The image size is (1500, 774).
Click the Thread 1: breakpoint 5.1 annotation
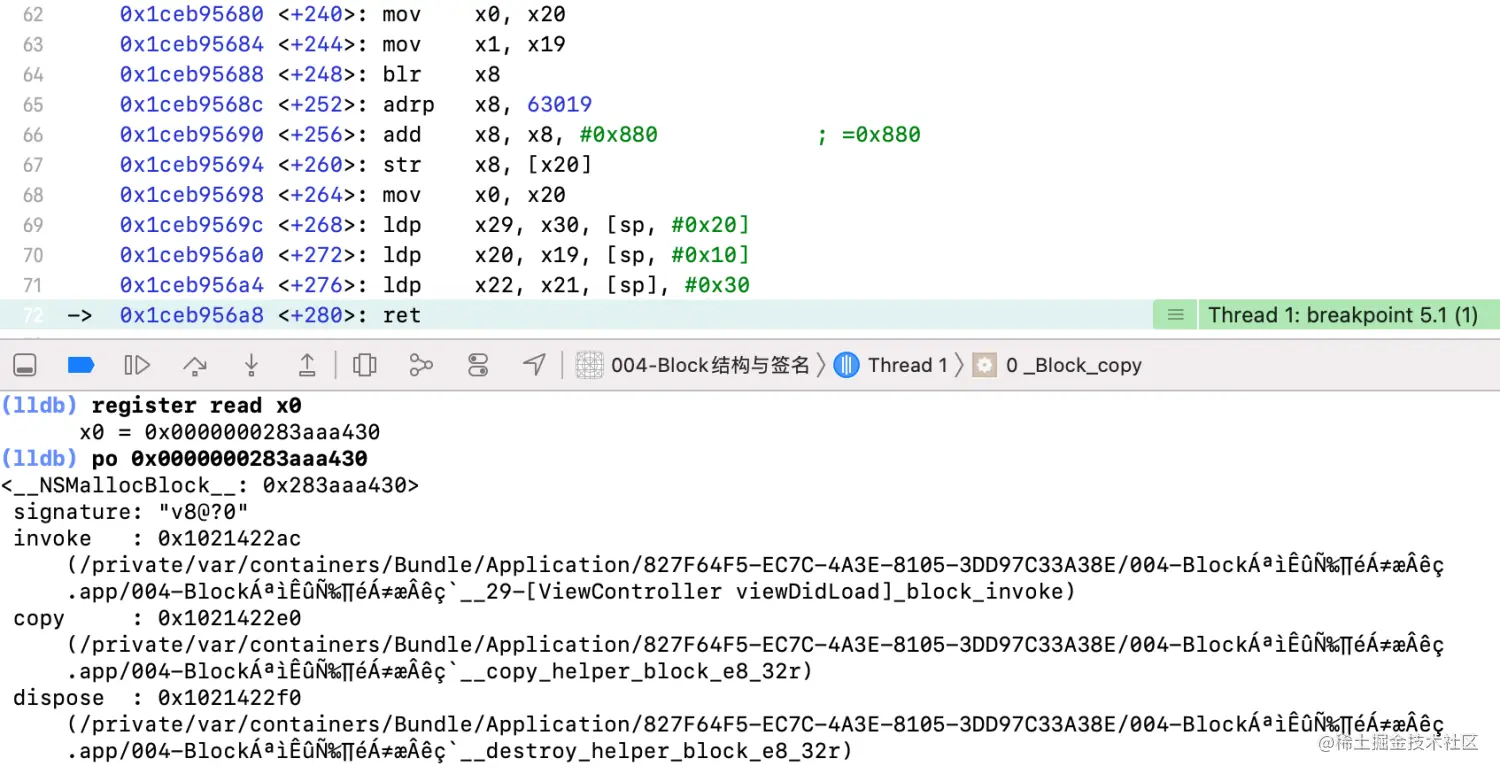coord(1342,315)
